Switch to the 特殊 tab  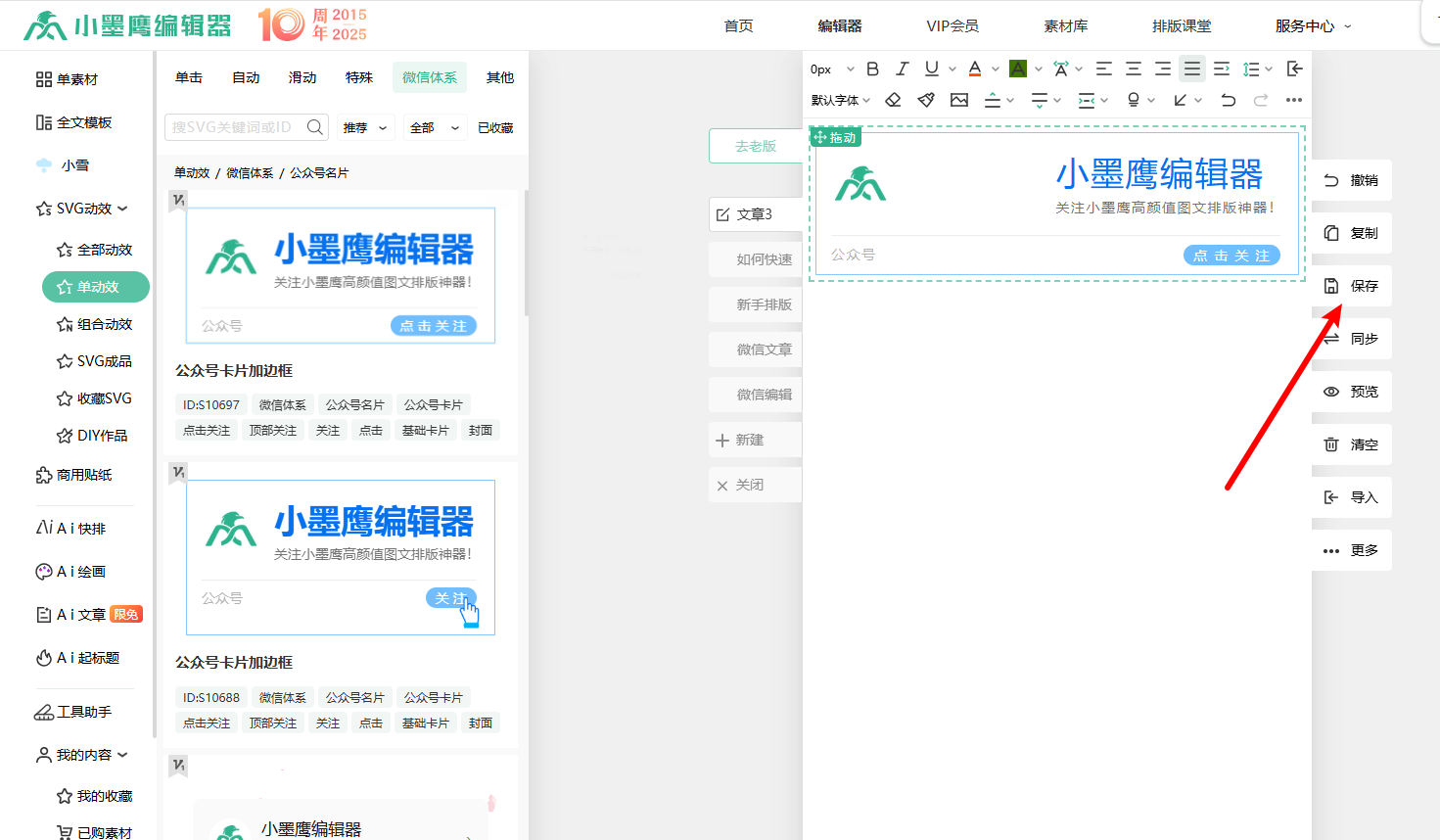359,77
